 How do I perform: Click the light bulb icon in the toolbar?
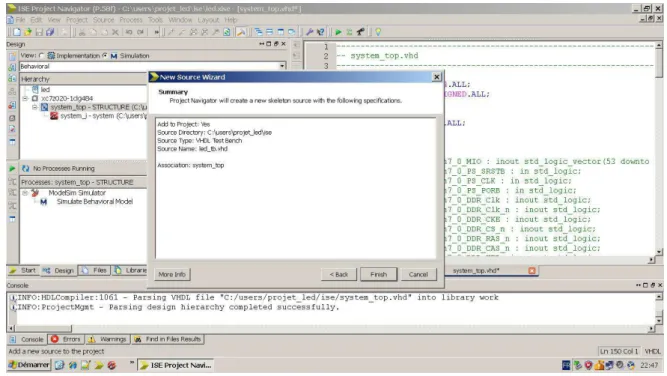[x=378, y=32]
